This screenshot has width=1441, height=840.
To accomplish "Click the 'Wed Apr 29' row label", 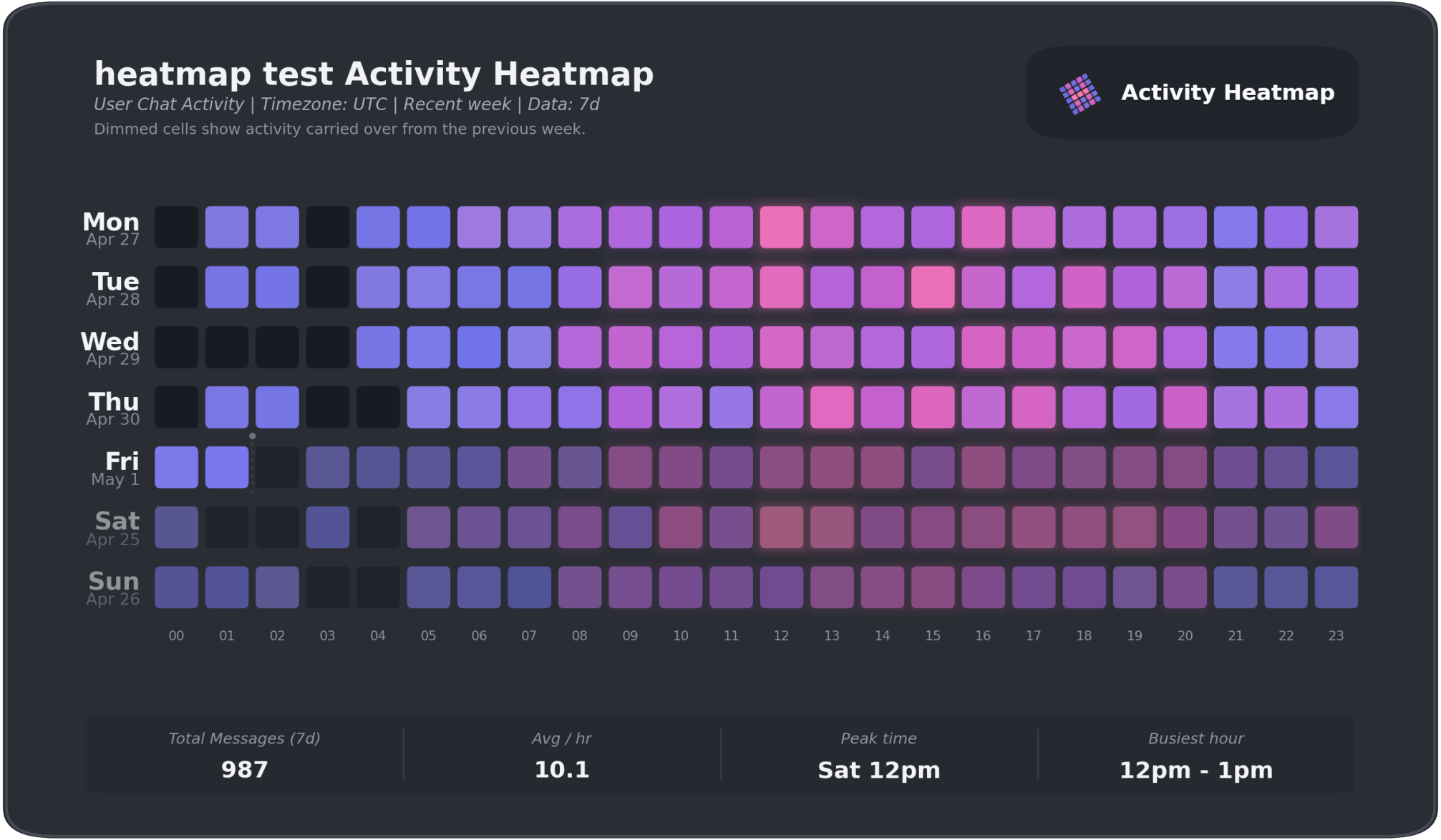I will pos(110,348).
